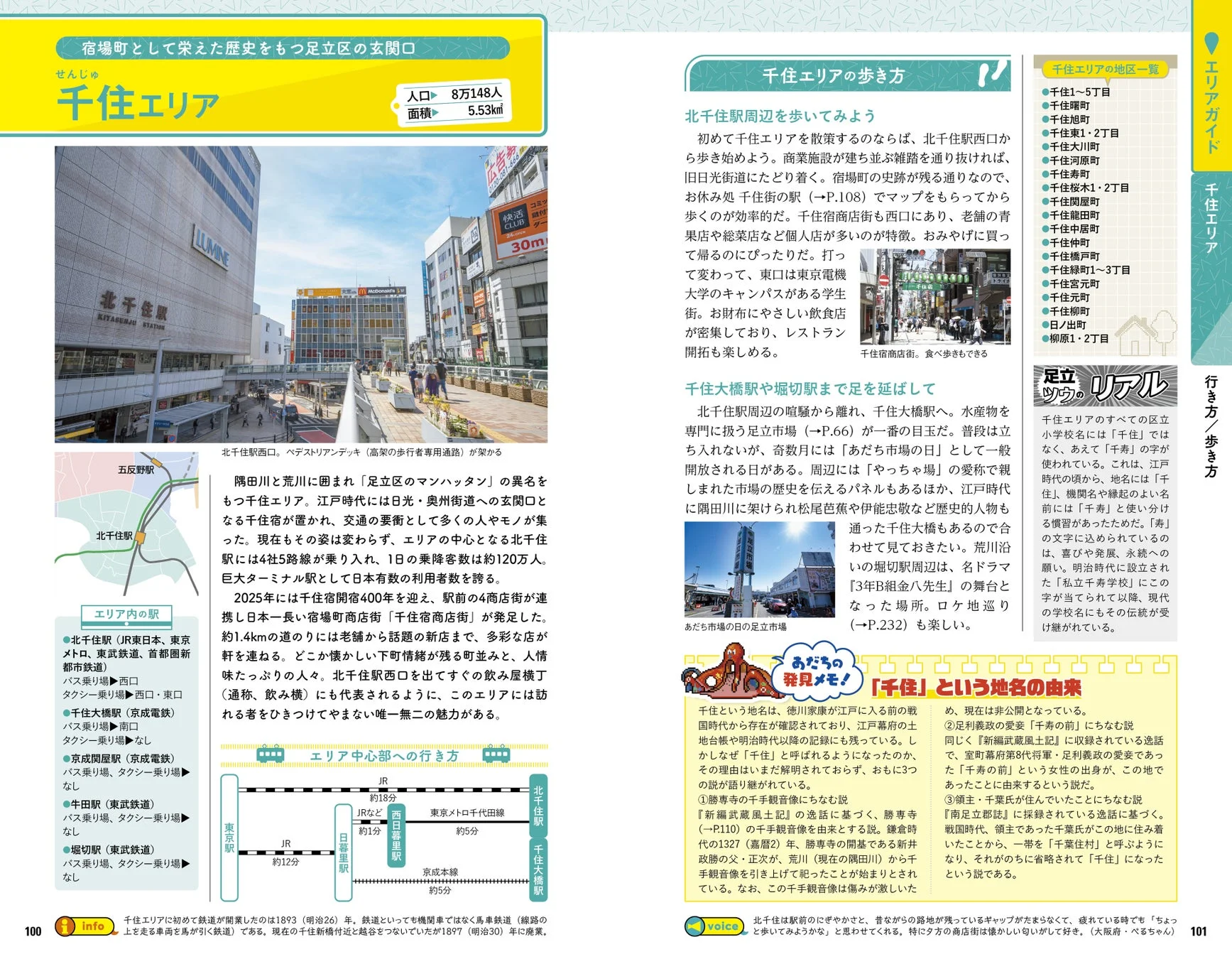Click the 東京駅 box in route diagram
This screenshot has width=1232, height=959.
tap(229, 838)
